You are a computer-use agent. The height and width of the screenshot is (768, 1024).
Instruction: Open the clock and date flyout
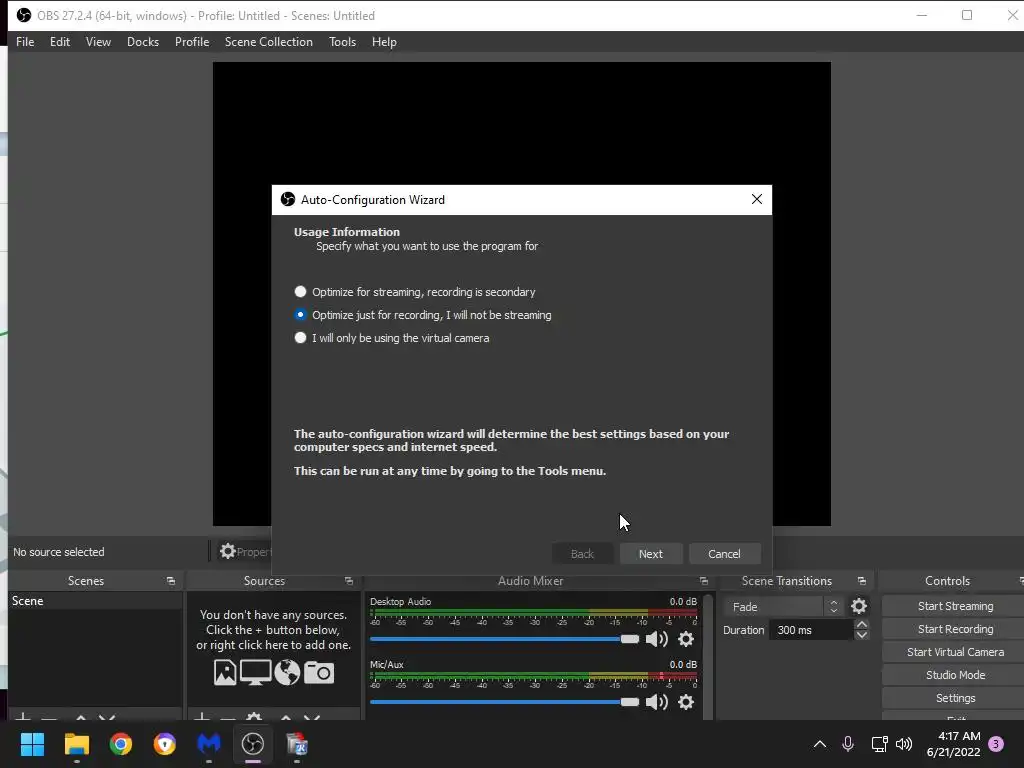(x=953, y=744)
